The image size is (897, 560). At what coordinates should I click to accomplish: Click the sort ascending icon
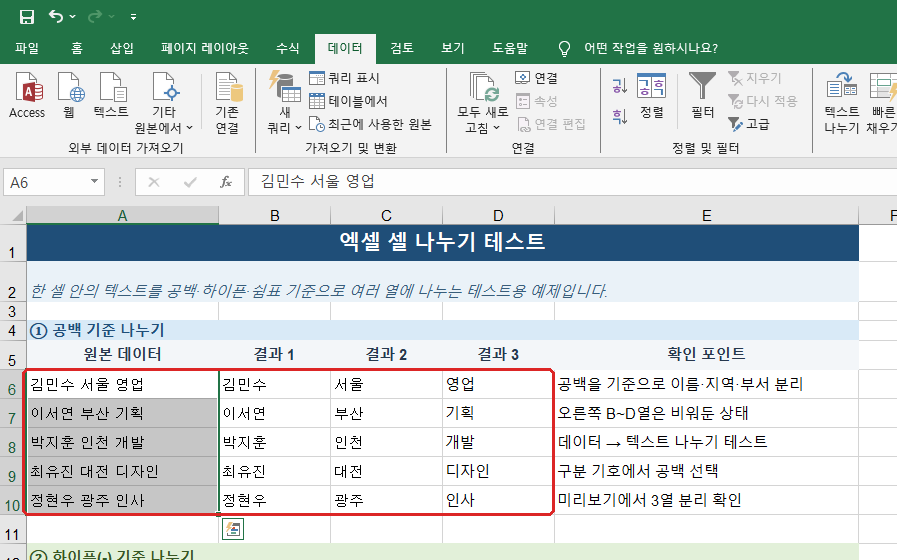[x=620, y=86]
